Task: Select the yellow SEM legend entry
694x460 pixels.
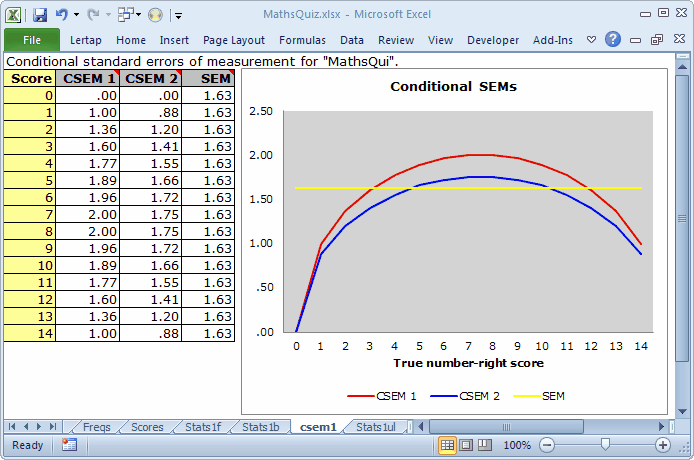Action: tap(539, 396)
